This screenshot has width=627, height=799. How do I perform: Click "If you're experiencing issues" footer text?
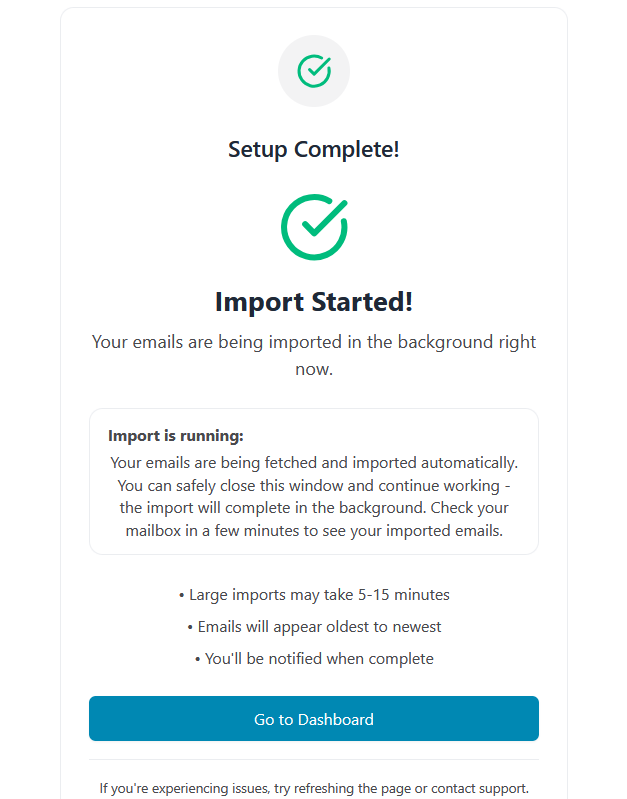pyautogui.click(x=185, y=788)
